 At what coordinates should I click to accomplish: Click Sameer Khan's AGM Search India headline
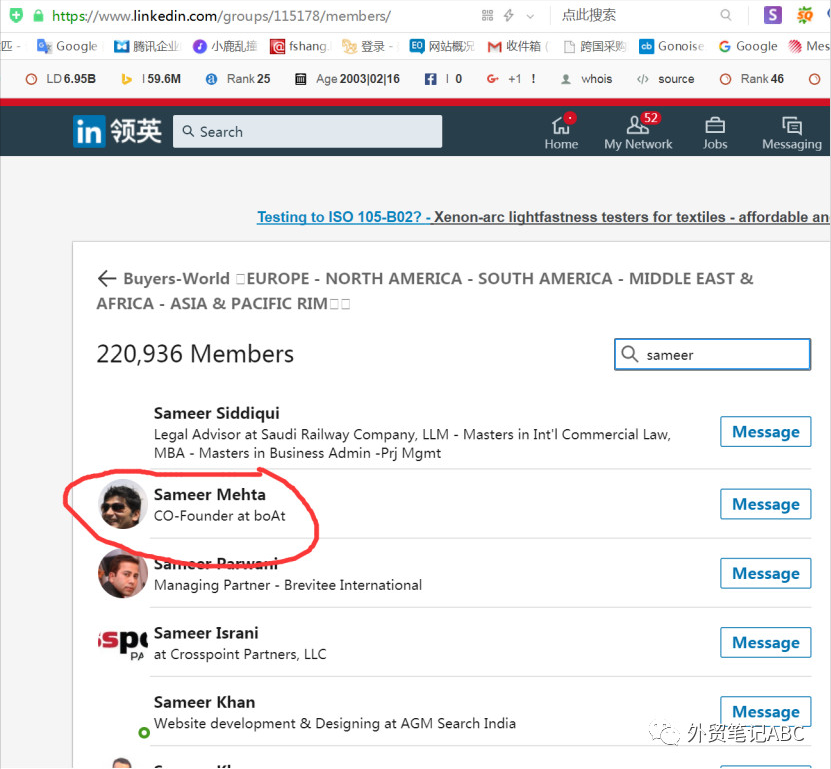click(x=334, y=723)
